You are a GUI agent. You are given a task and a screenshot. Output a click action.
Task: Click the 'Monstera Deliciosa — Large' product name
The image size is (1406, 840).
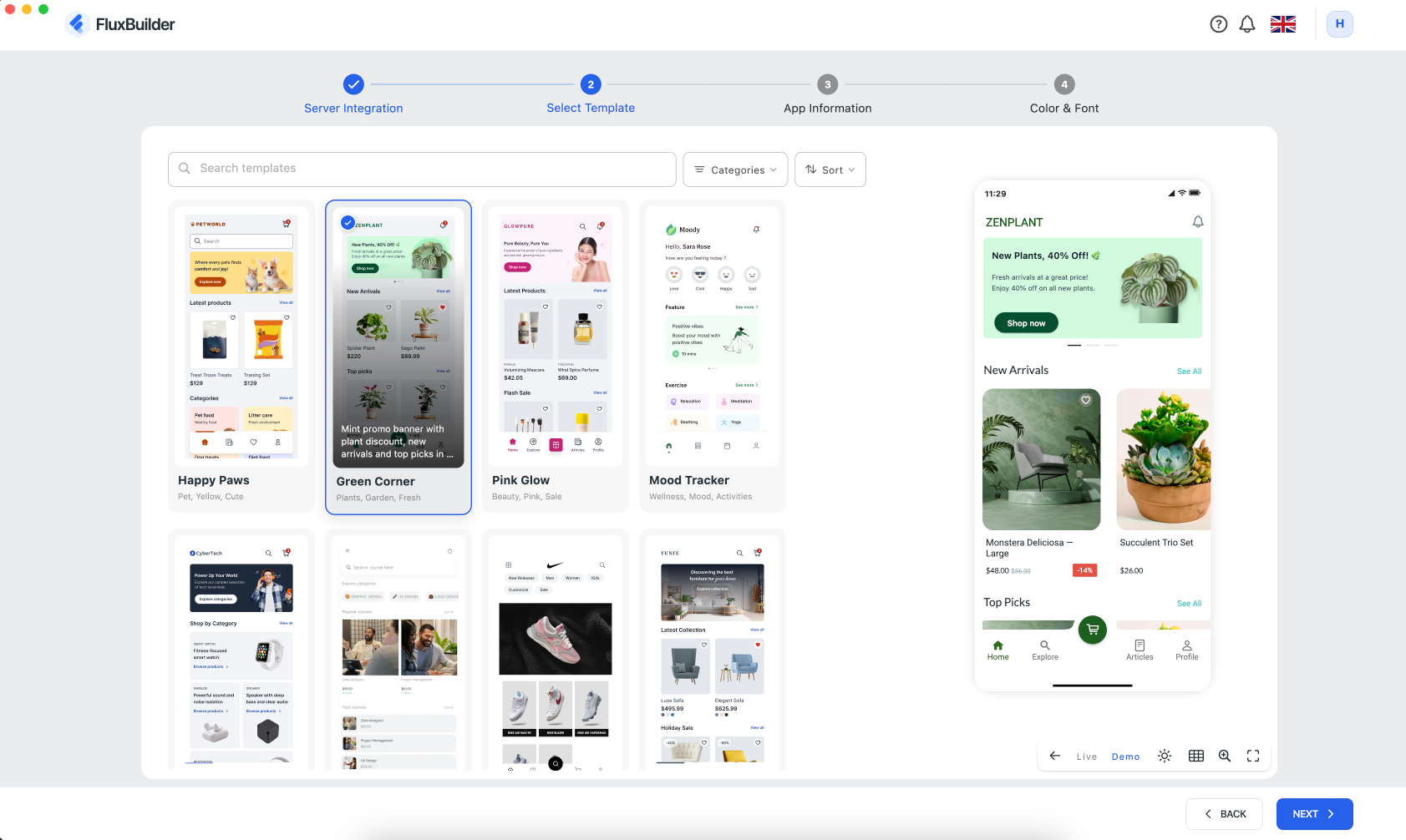(x=1029, y=548)
